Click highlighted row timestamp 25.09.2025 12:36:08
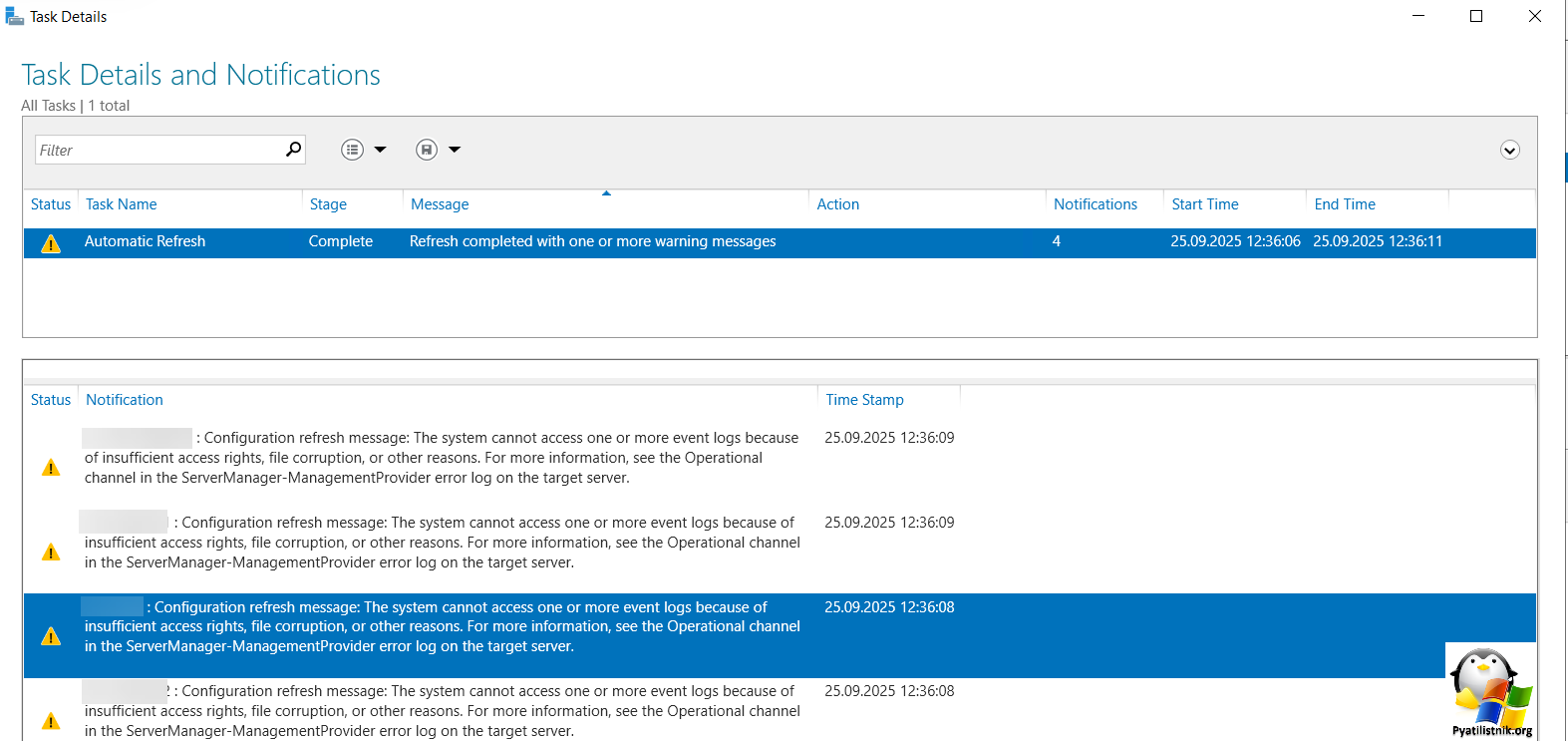The image size is (1568, 741). click(x=889, y=606)
